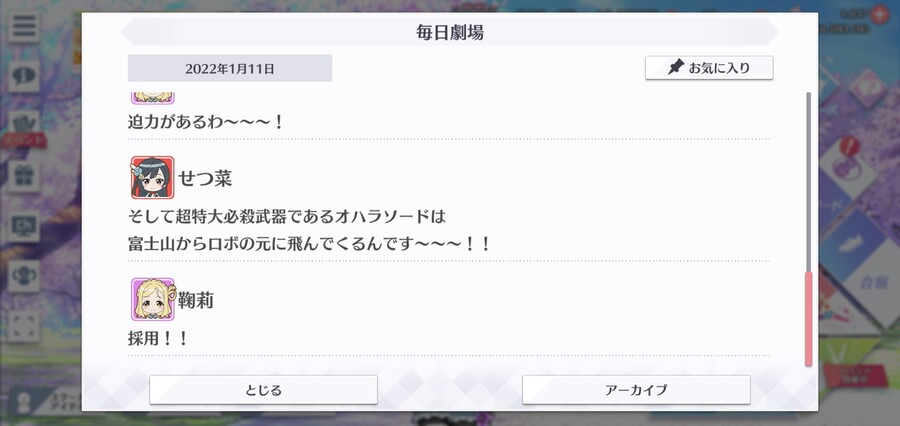The height and width of the screenshot is (426, 900).
Task: Tap the exclamation mark diamond tile
Action: [x=848, y=161]
